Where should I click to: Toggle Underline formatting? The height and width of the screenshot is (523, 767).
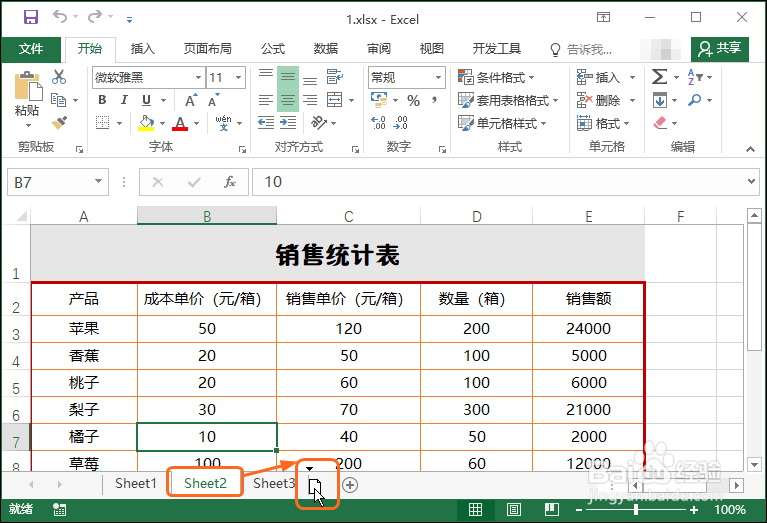point(146,100)
